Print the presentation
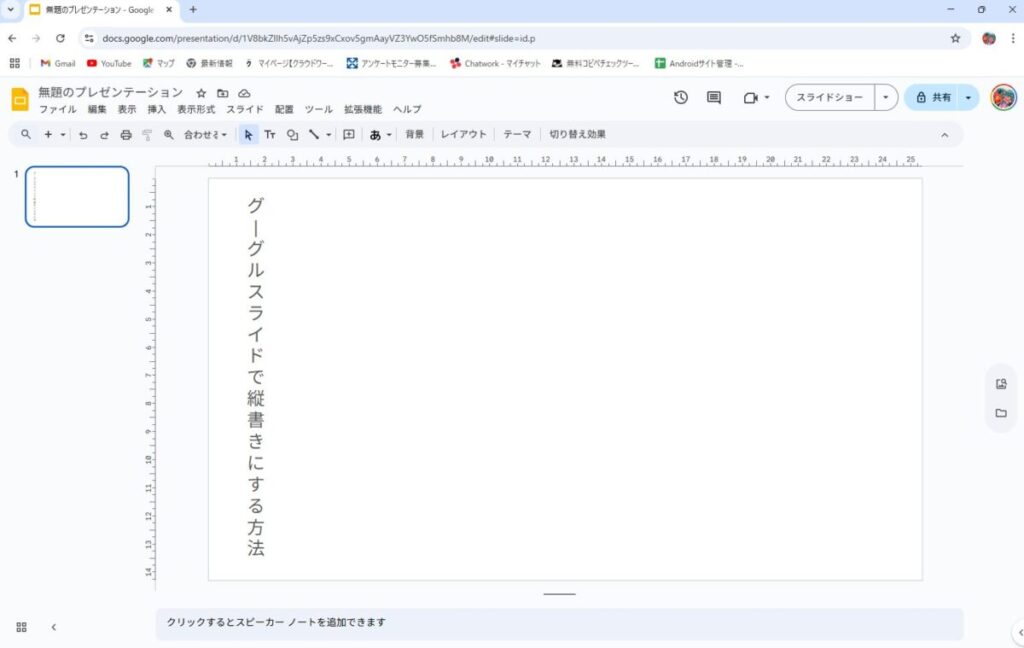The image size is (1024, 648). coord(126,135)
